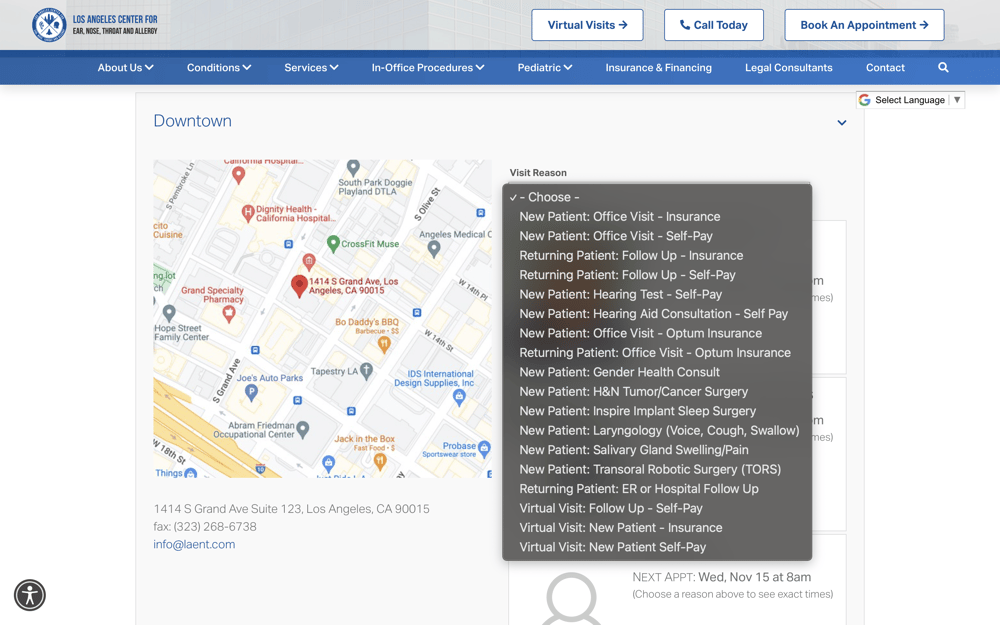The width and height of the screenshot is (1000, 625).
Task: Open the accessibility widget icon
Action: tap(30, 595)
